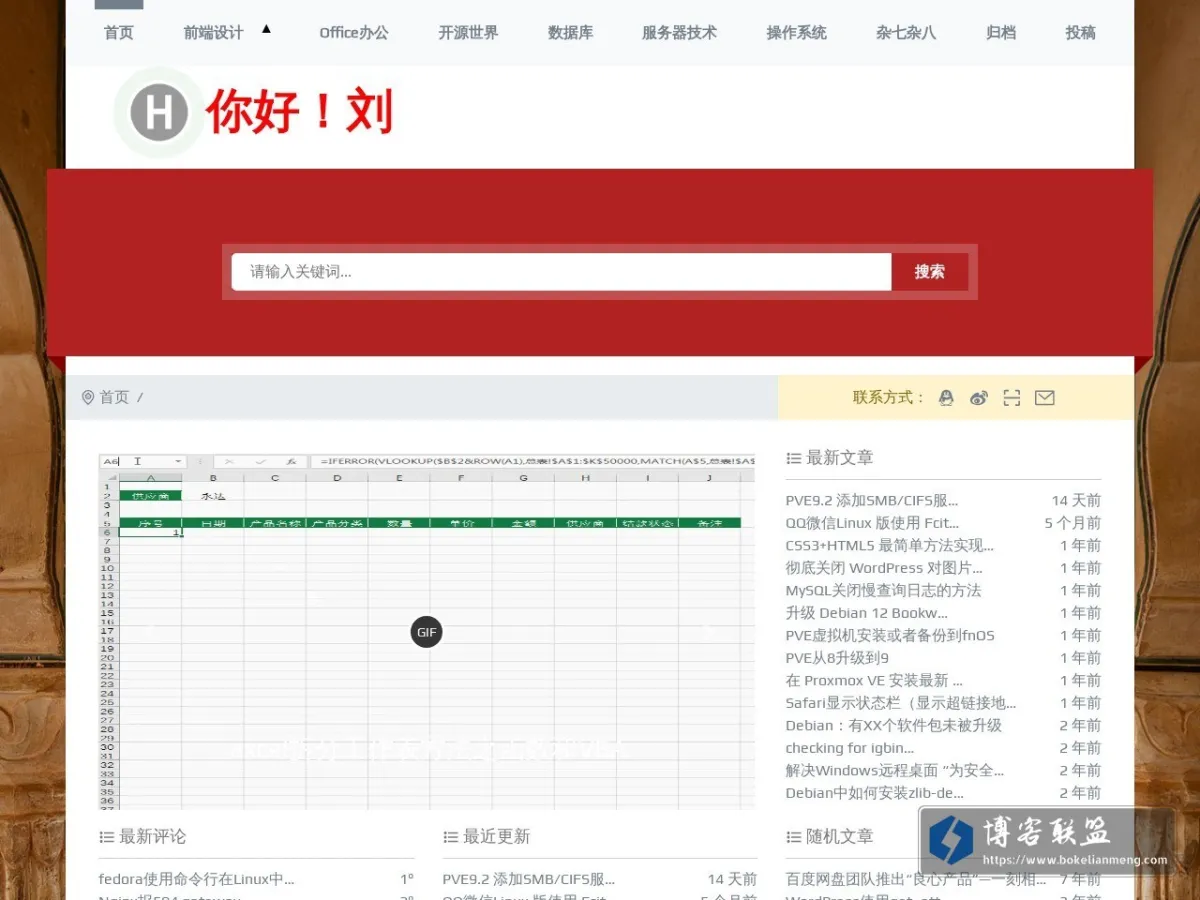The width and height of the screenshot is (1200, 900).
Task: Focus the 请输入关键词 search field
Action: pyautogui.click(x=561, y=272)
